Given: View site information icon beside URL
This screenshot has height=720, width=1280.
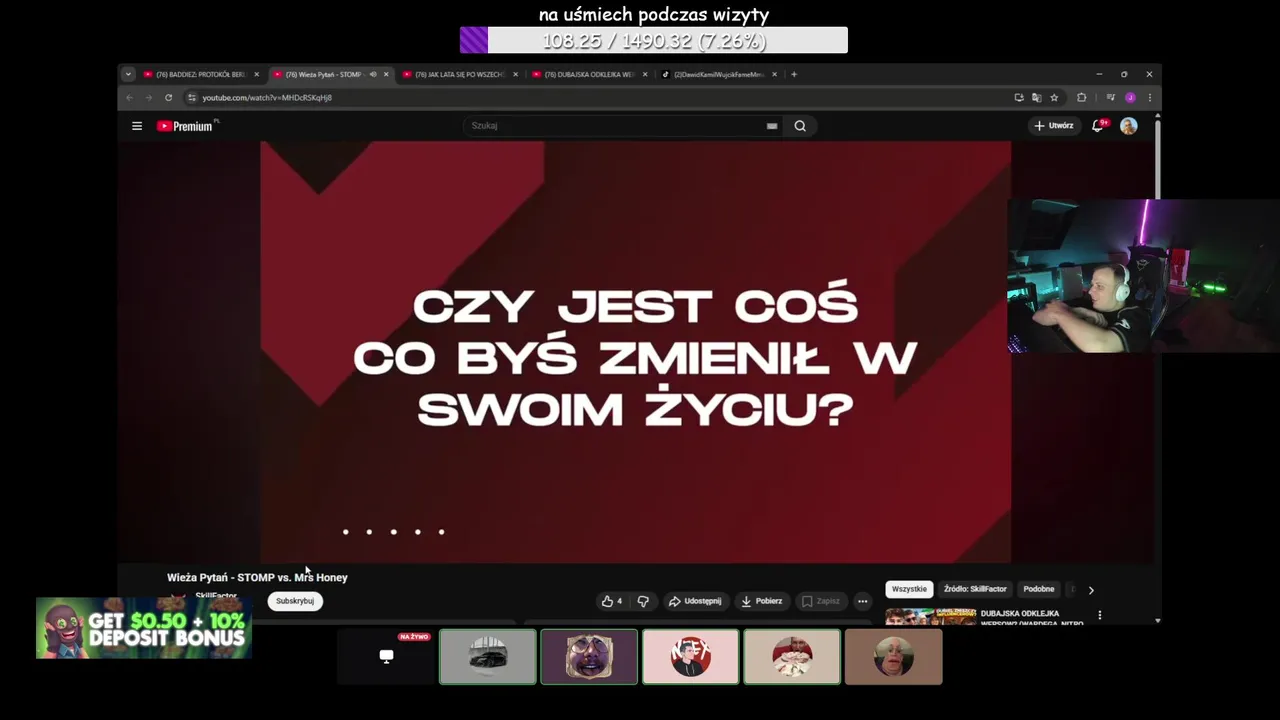Looking at the screenshot, I should tap(192, 97).
